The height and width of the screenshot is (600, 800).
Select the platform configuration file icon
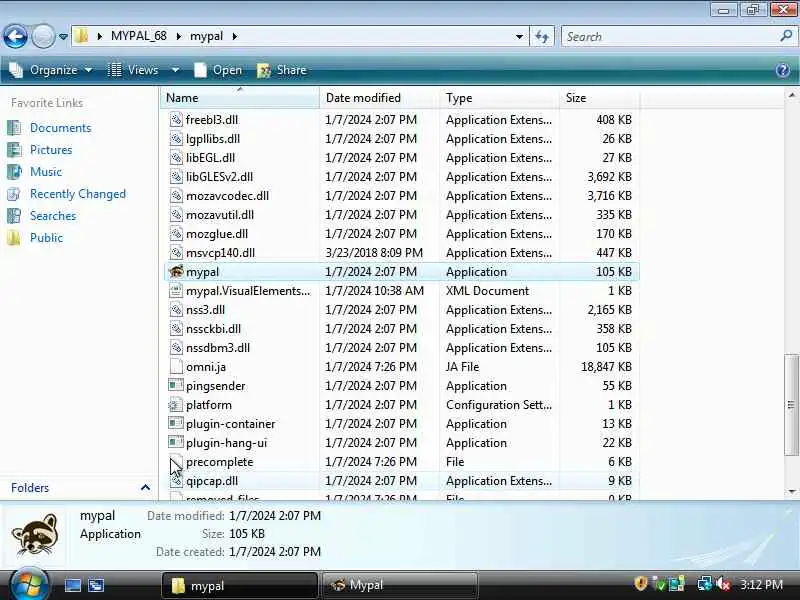coord(176,405)
